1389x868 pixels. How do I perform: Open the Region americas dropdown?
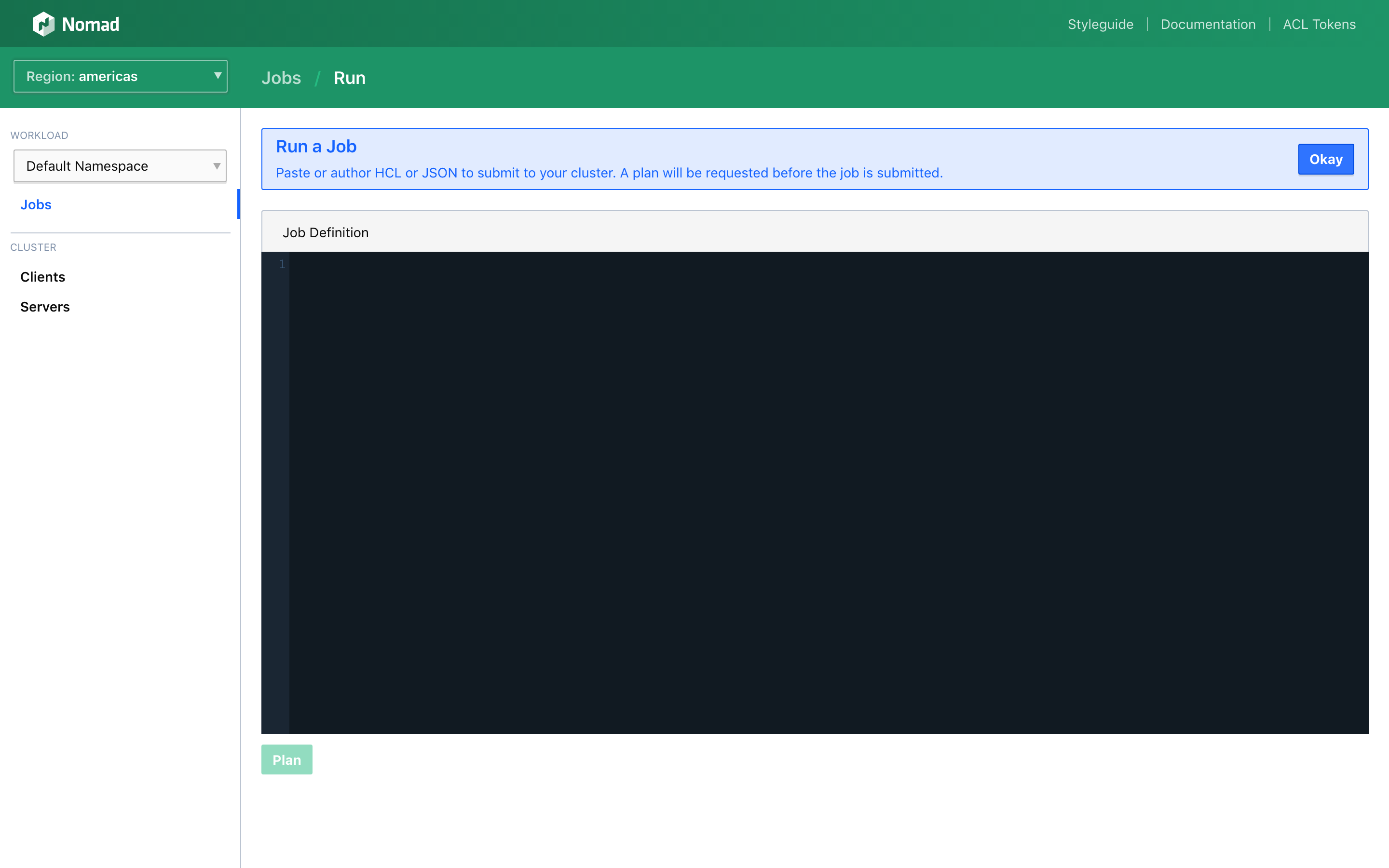tap(121, 76)
